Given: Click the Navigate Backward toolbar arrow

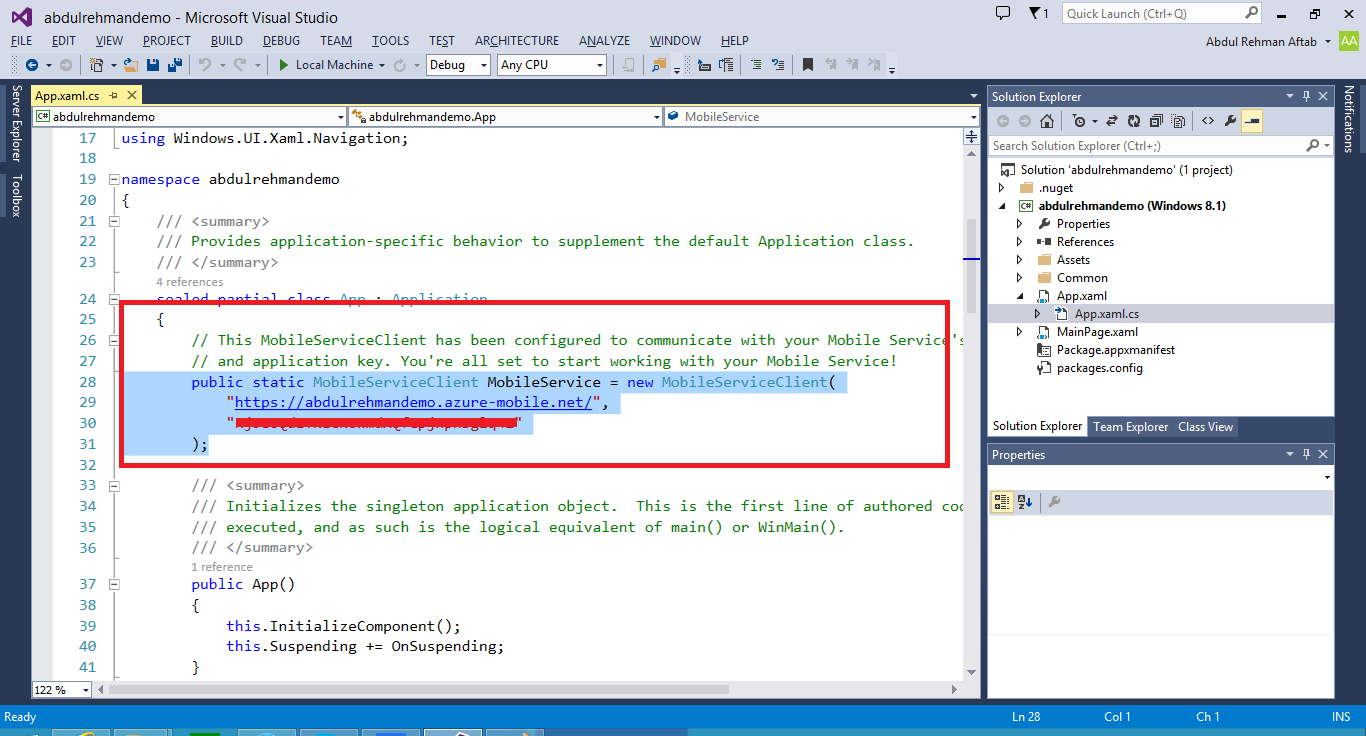Looking at the screenshot, I should tap(32, 65).
